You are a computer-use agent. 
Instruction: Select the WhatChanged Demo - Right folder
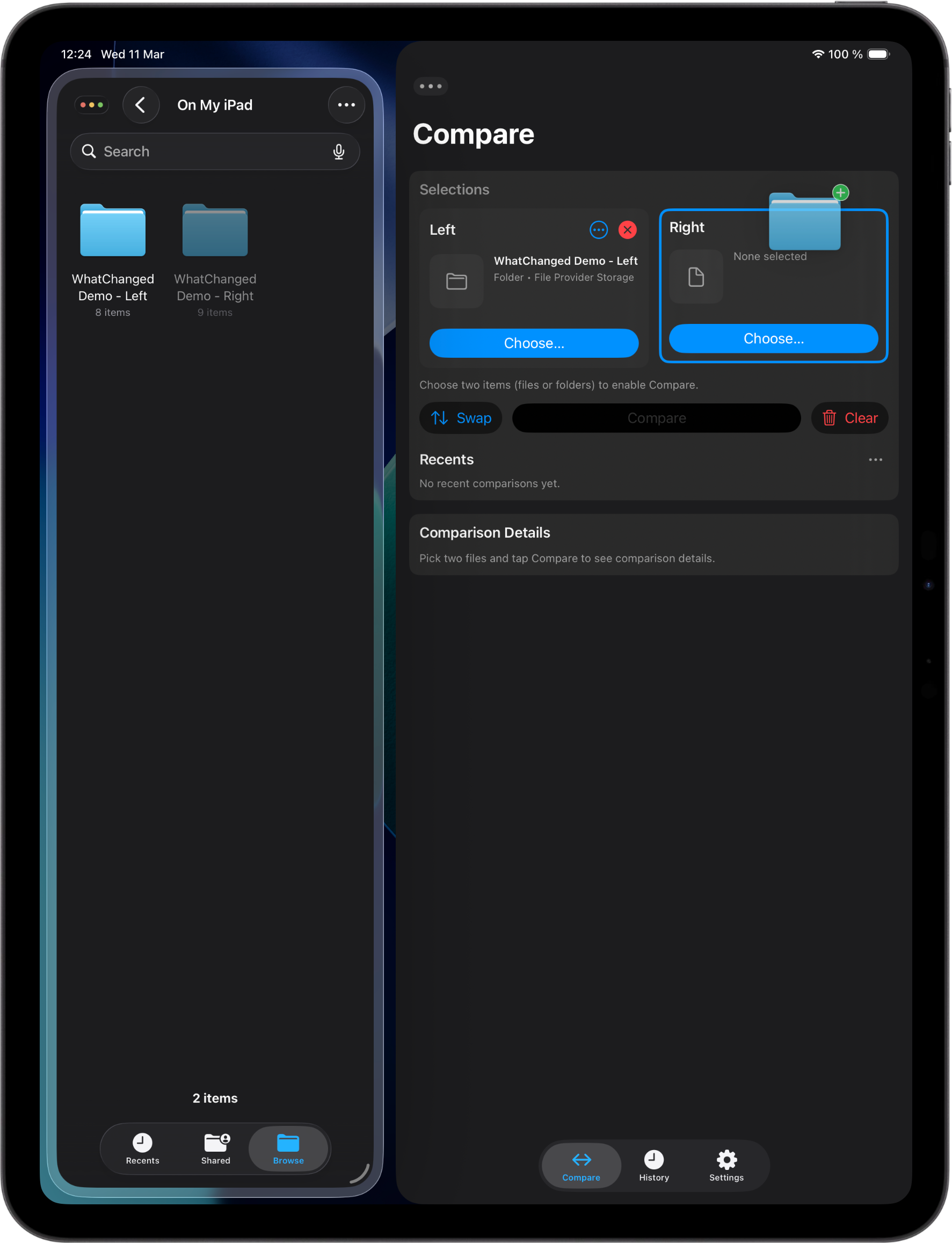pos(215,259)
